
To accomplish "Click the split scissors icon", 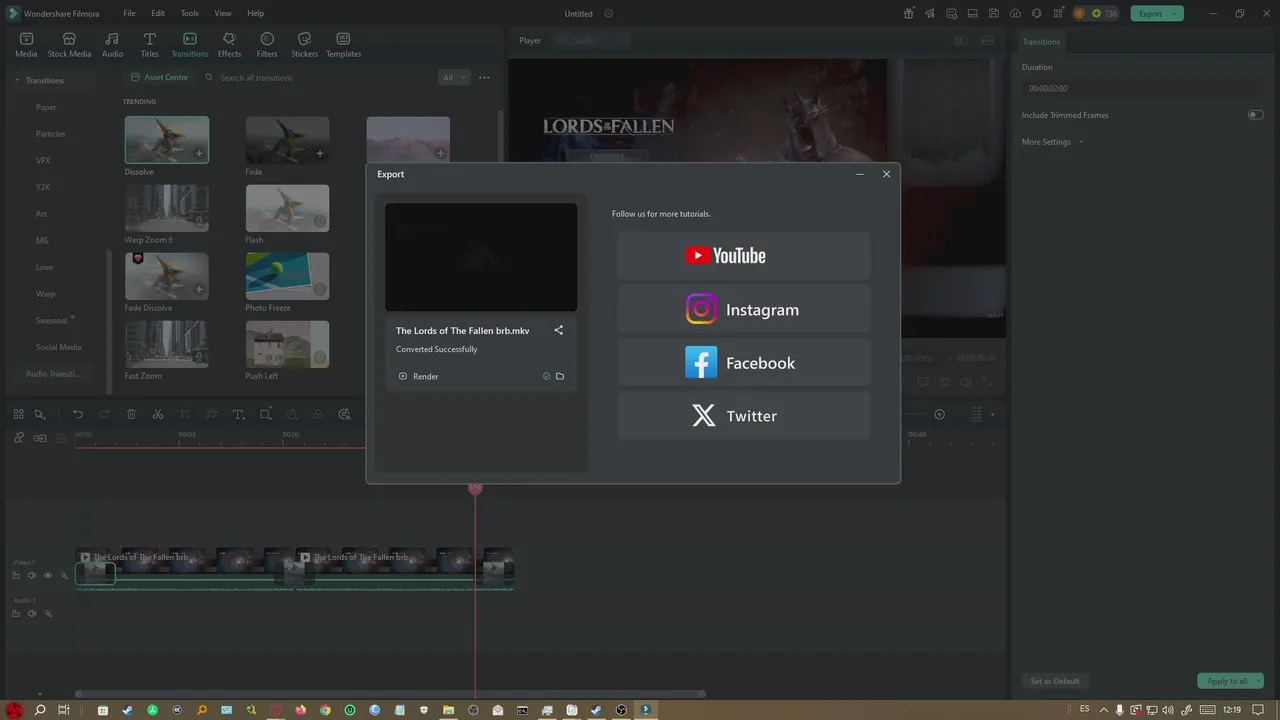I will [x=158, y=414].
